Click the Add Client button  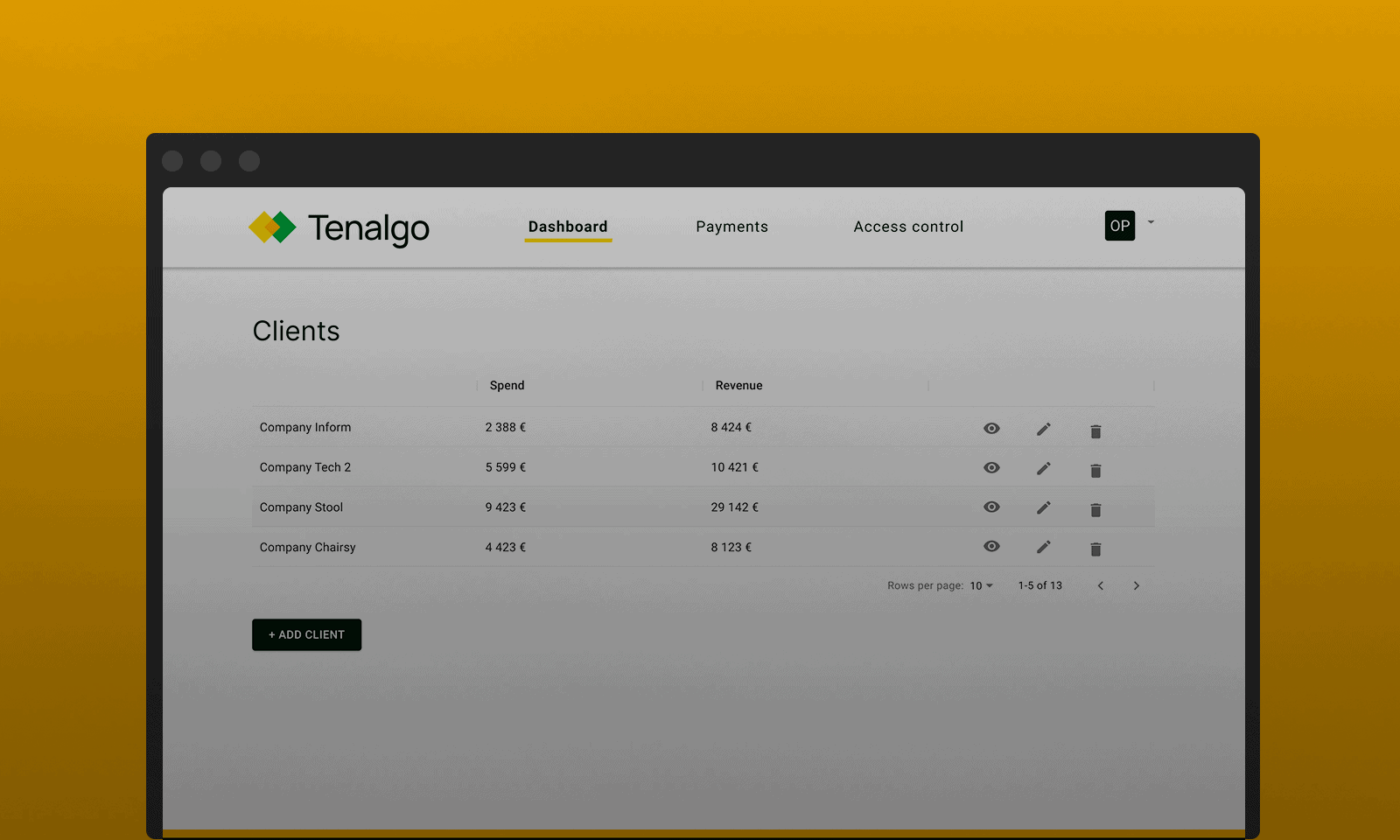[x=307, y=634]
